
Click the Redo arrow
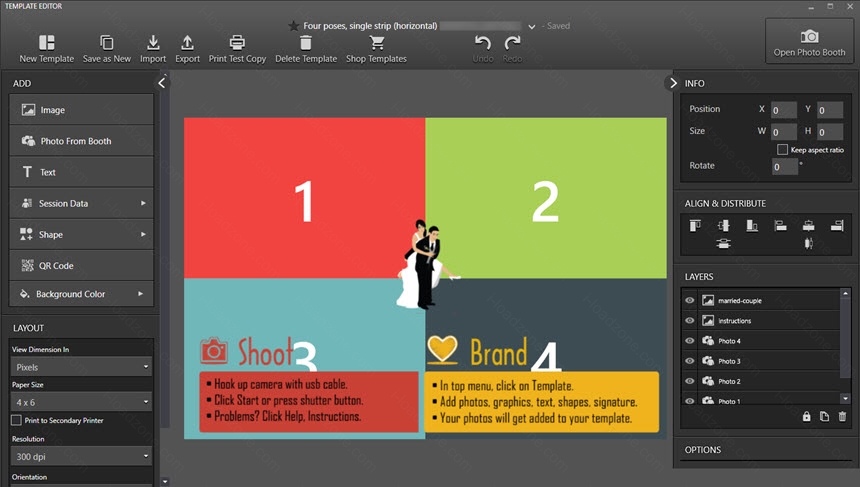(512, 43)
